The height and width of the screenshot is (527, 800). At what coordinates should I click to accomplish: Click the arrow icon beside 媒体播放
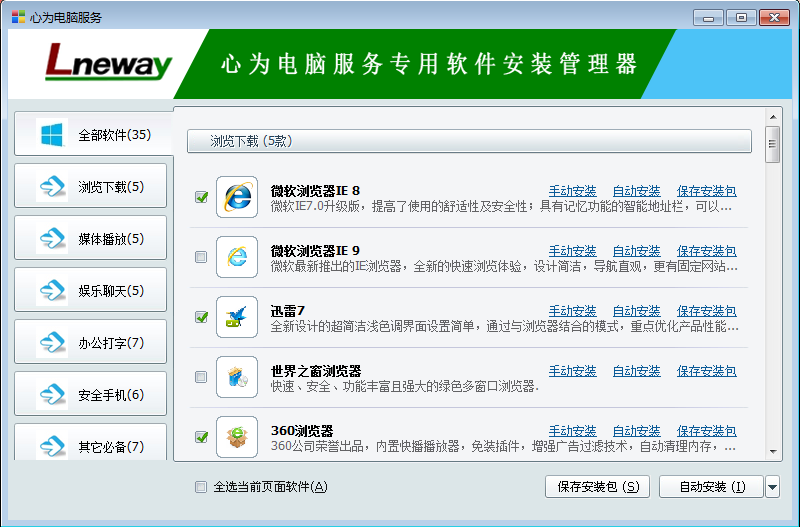(x=51, y=239)
